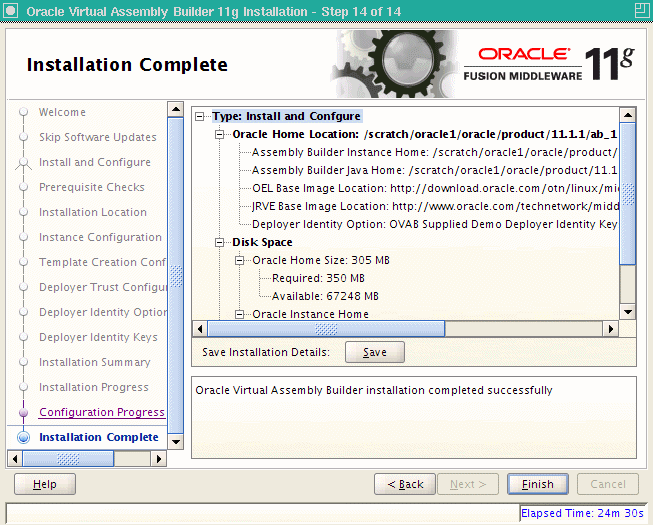Click up arrow of details tree scrollbar
Screen dimensions: 653x525
(628, 115)
